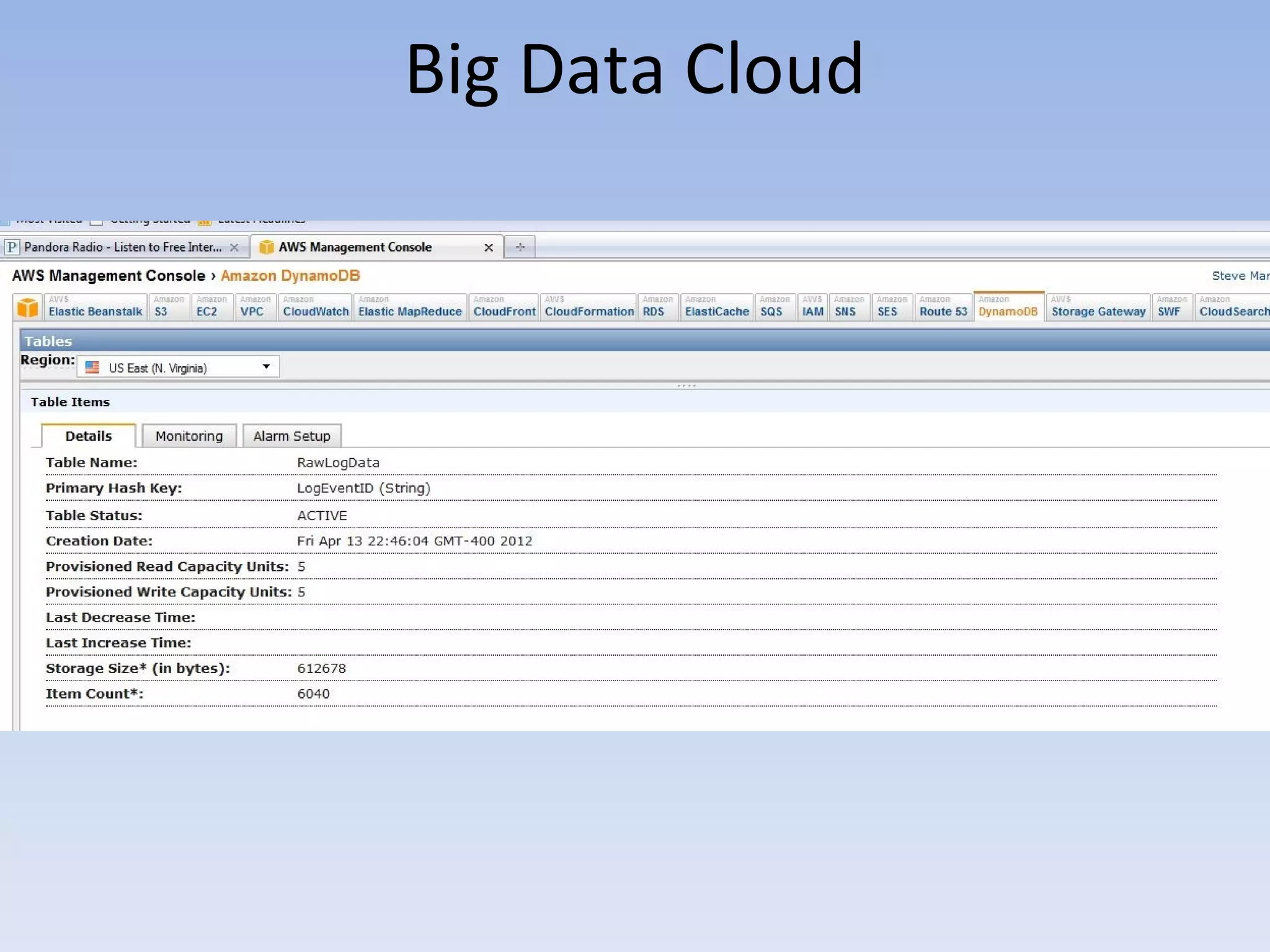Select the RawLogData table name value

[338, 462]
